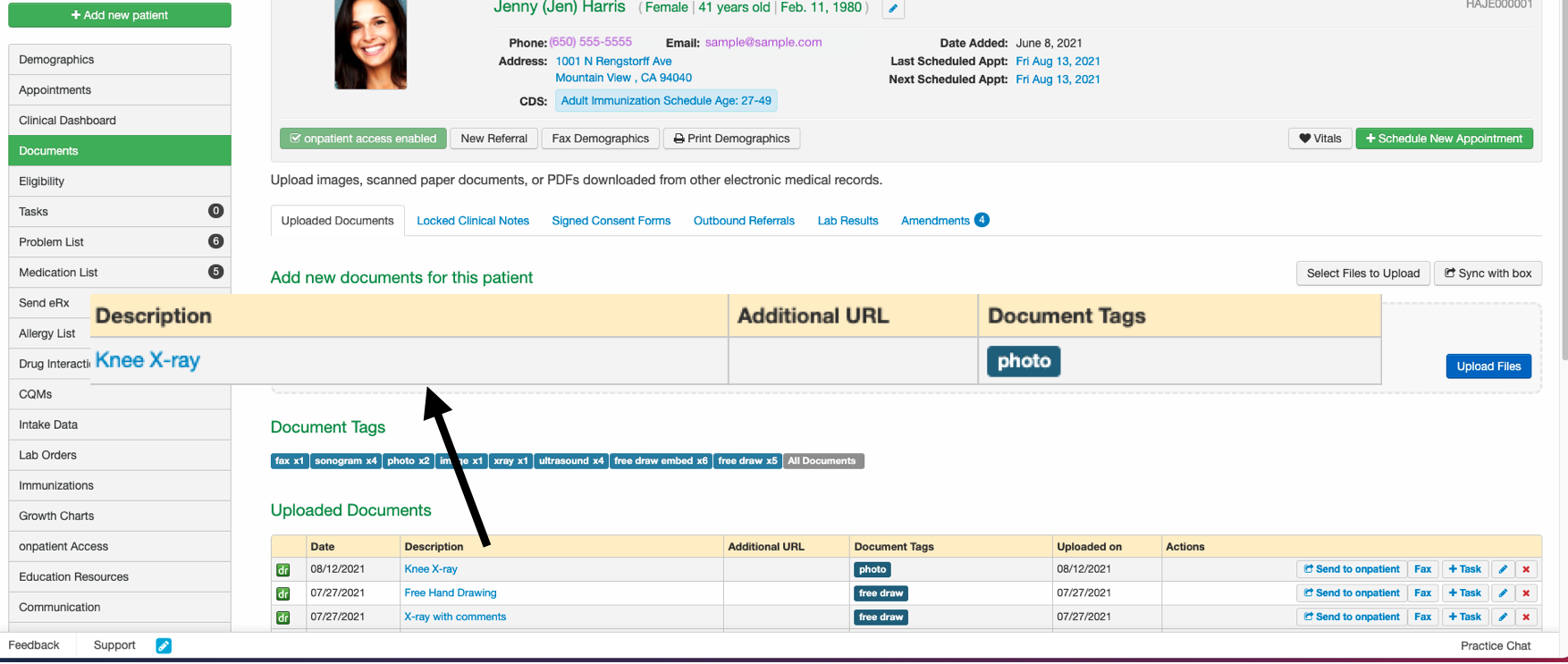Add Task for X-ray with comments row

[x=1464, y=617]
